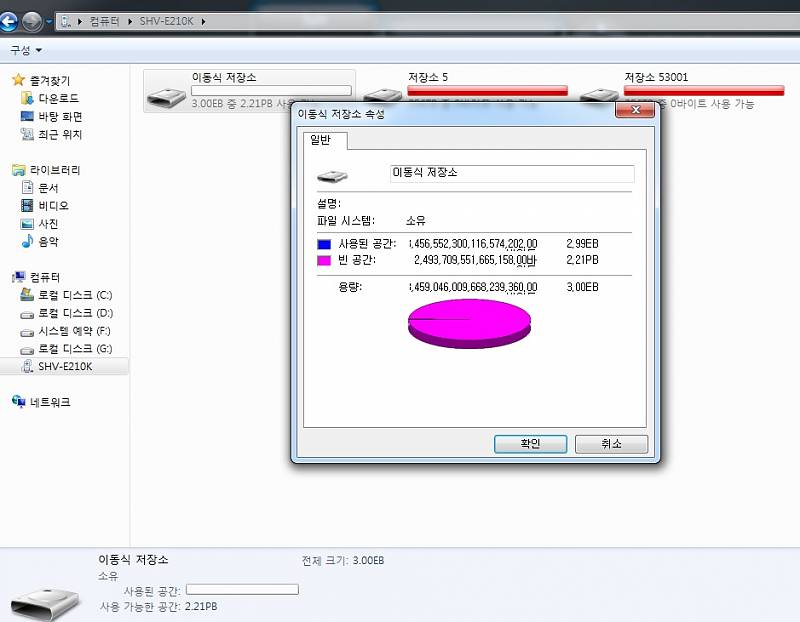The width and height of the screenshot is (800, 622).
Task: Click the Forward navigation arrow button
Action: point(33,20)
